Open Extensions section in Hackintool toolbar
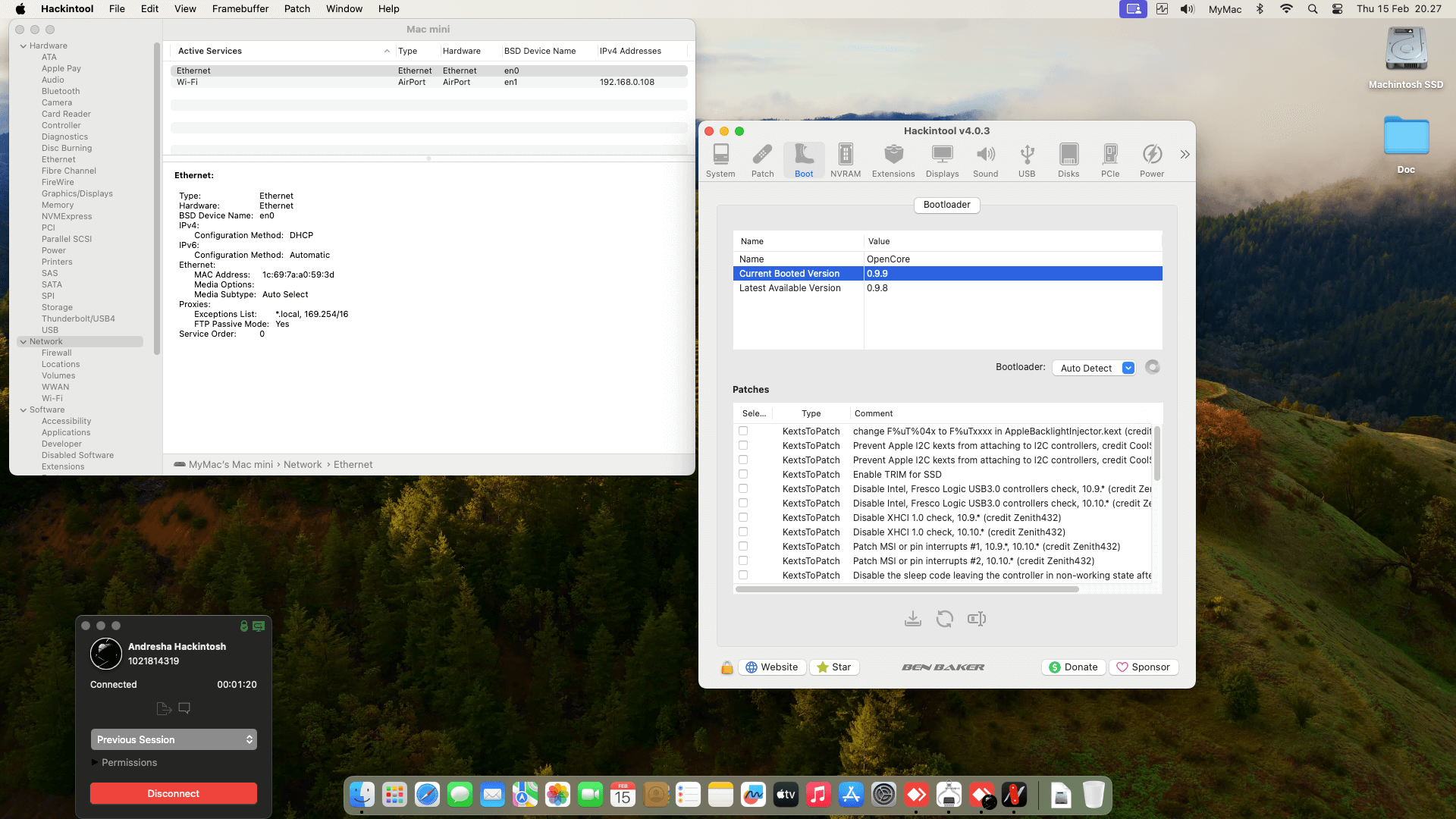1456x819 pixels. point(893,160)
